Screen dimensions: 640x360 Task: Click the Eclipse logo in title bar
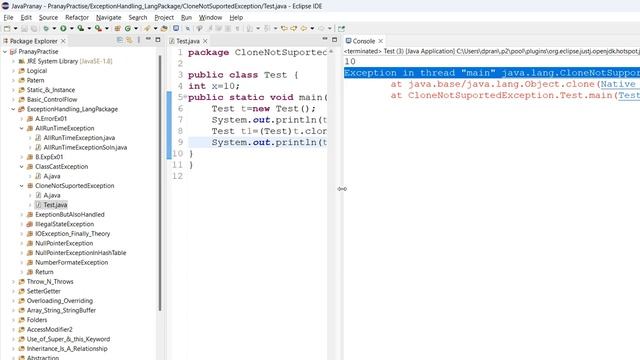5,6
